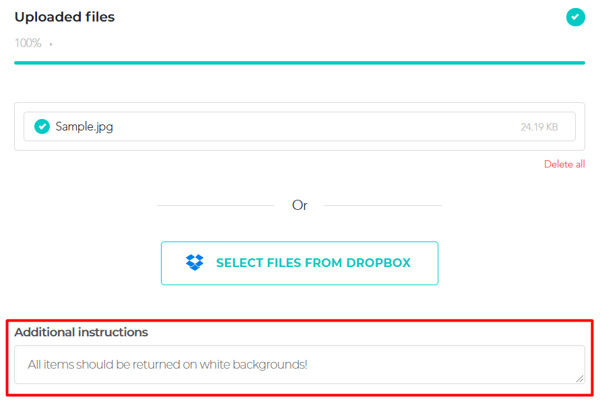Click the teal upload progress bar
The width and height of the screenshot is (600, 411).
tap(300, 63)
